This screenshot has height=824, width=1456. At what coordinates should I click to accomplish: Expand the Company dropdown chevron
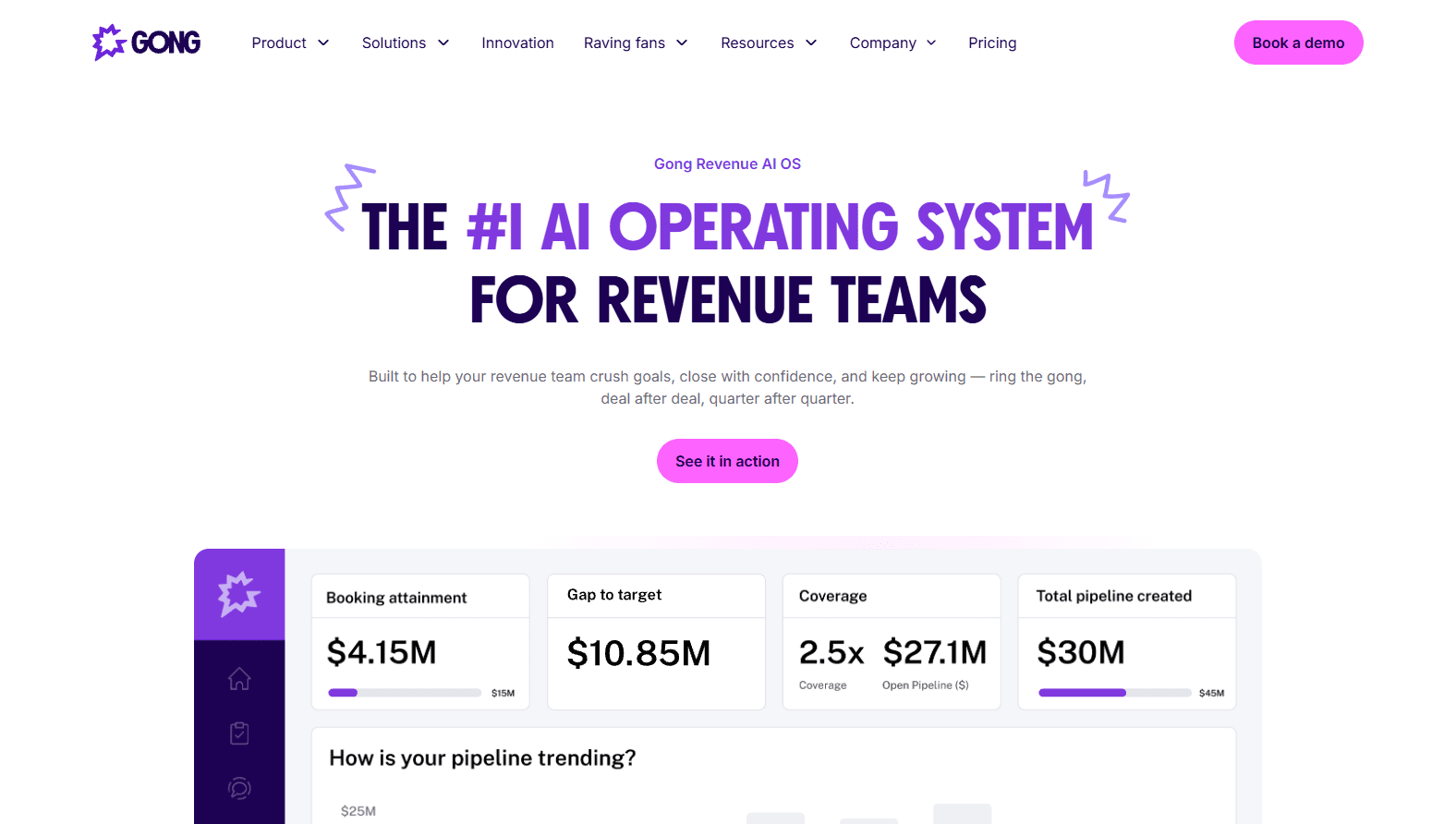(x=931, y=42)
